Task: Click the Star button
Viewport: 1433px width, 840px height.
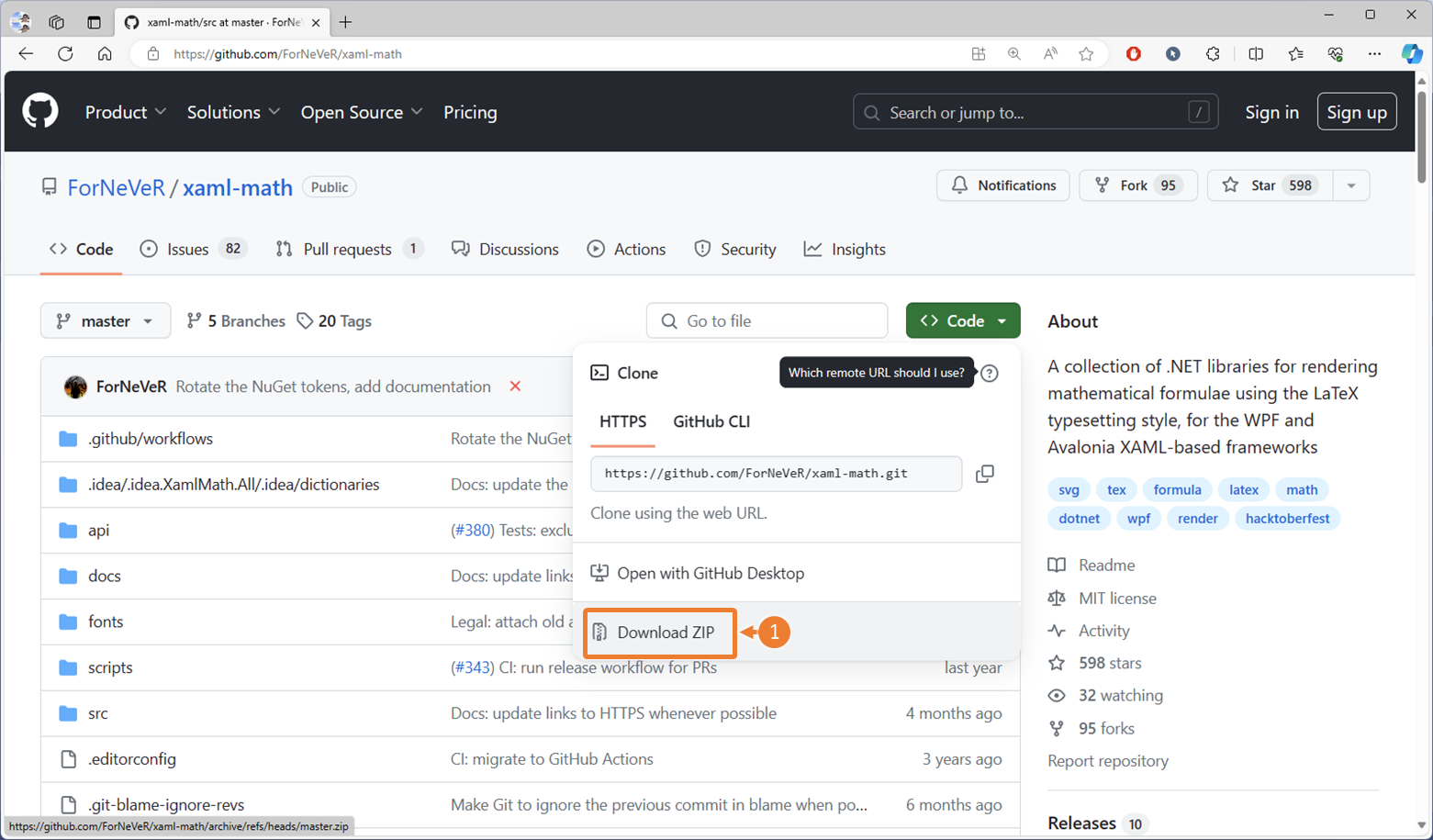Action: [x=1271, y=185]
